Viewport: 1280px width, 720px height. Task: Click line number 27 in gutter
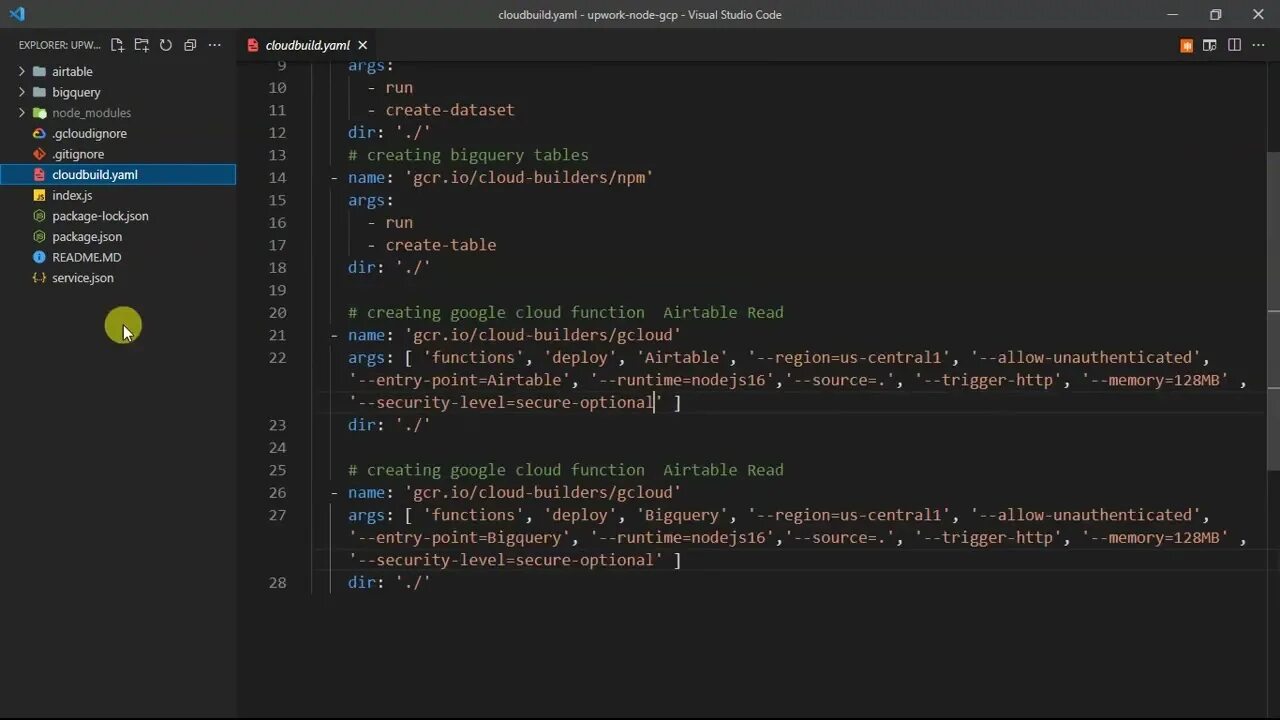point(277,515)
